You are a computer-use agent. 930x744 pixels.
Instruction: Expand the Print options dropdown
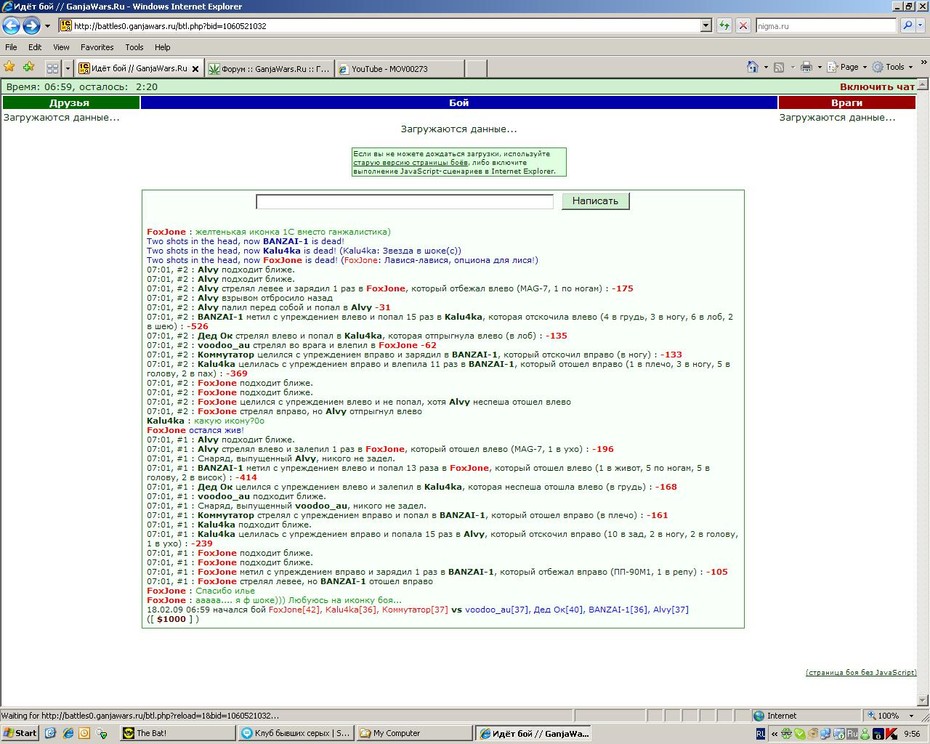click(x=820, y=67)
